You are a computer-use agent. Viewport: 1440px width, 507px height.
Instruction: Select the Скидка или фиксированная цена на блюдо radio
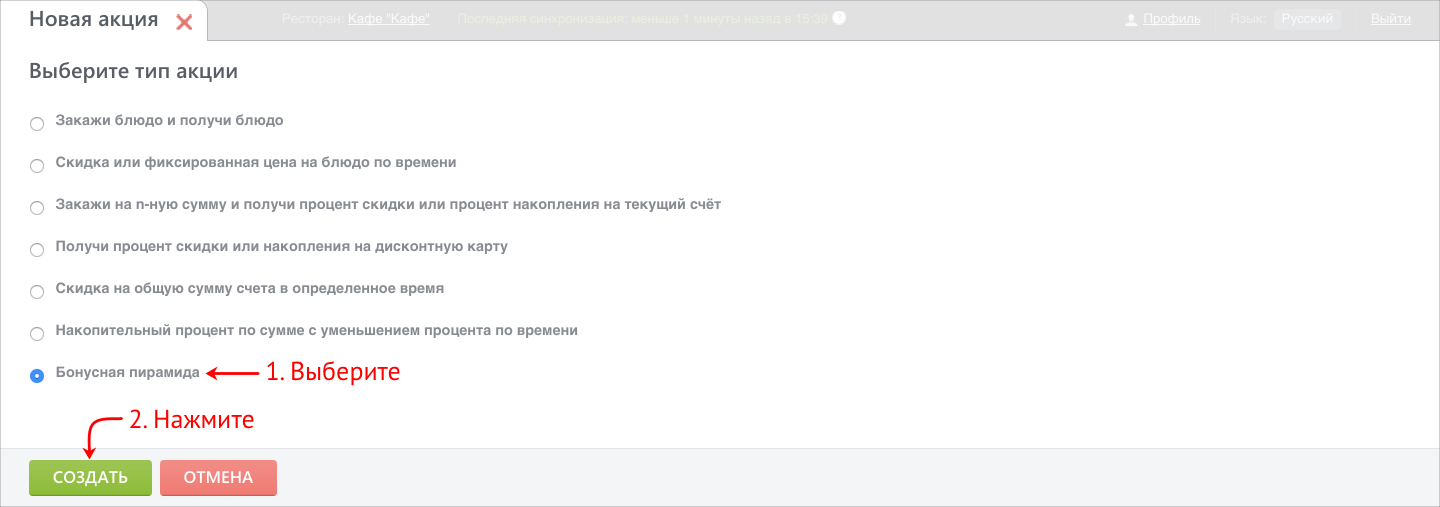click(x=37, y=166)
